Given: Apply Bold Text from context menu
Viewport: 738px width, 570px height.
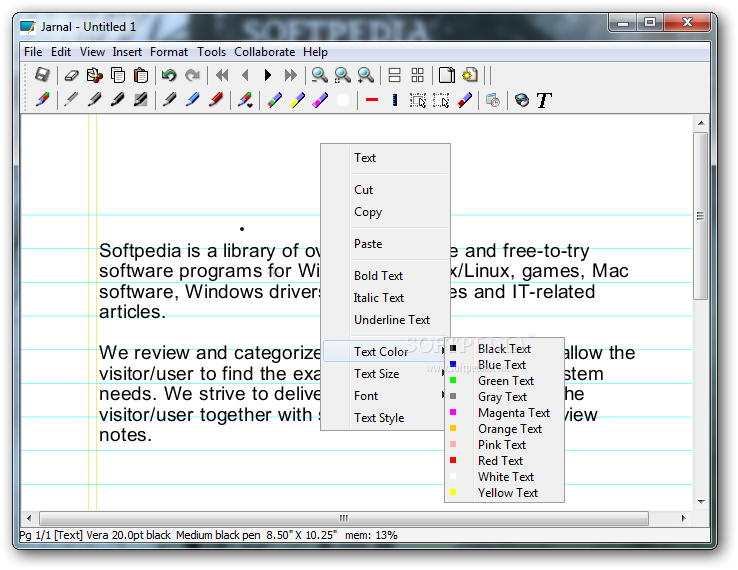Looking at the screenshot, I should [385, 276].
